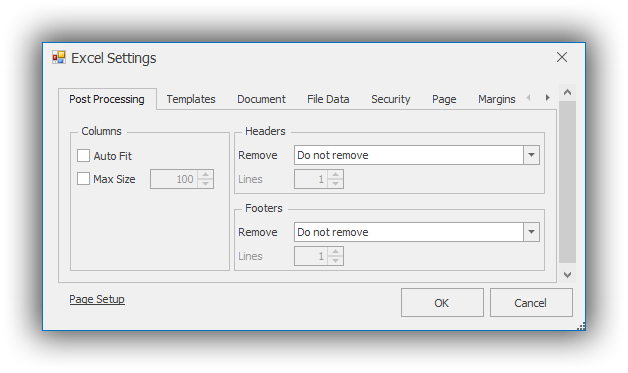
Task: Click the Footers Lines value field
Action: tap(311, 256)
